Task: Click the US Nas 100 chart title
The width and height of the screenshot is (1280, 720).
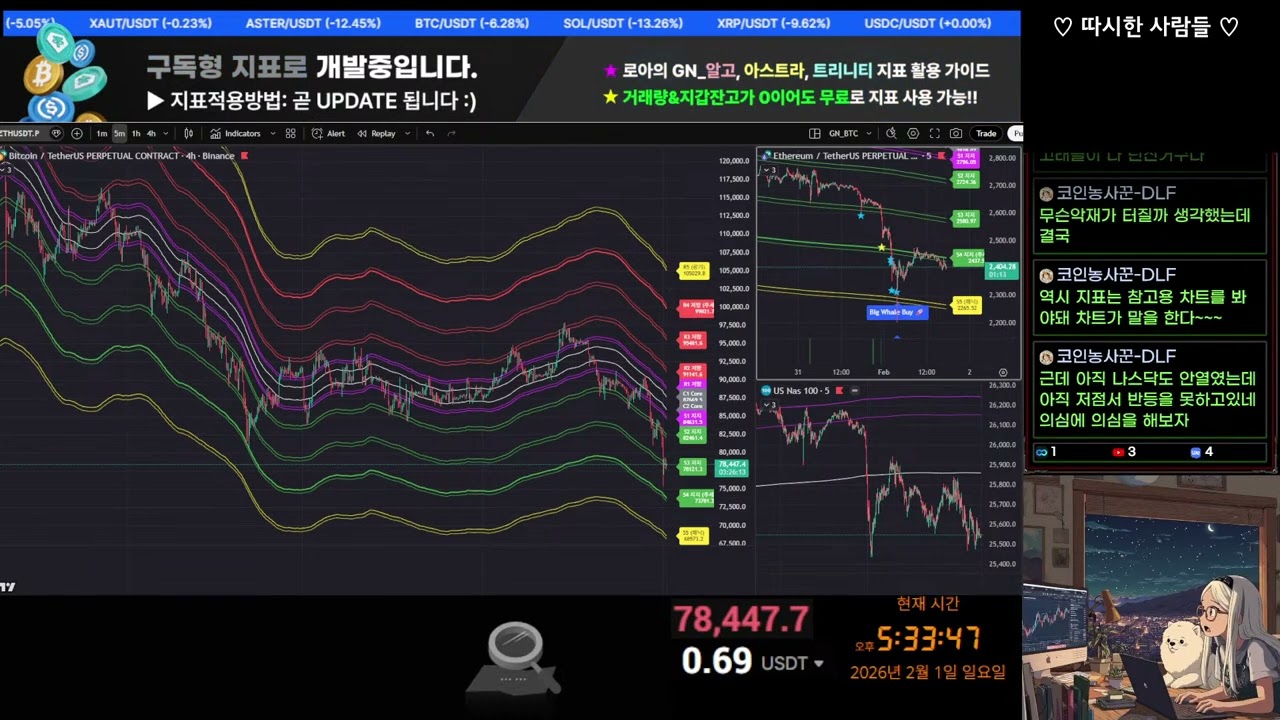Action: [x=803, y=390]
